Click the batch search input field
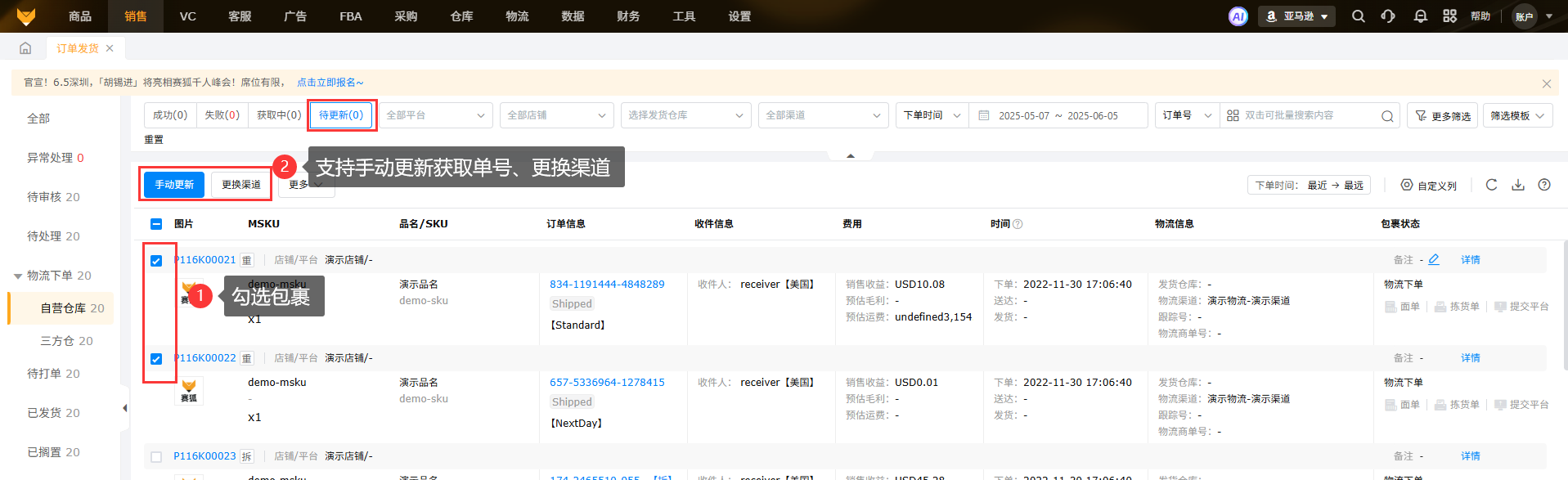This screenshot has height=480, width=1568. pos(1307,115)
